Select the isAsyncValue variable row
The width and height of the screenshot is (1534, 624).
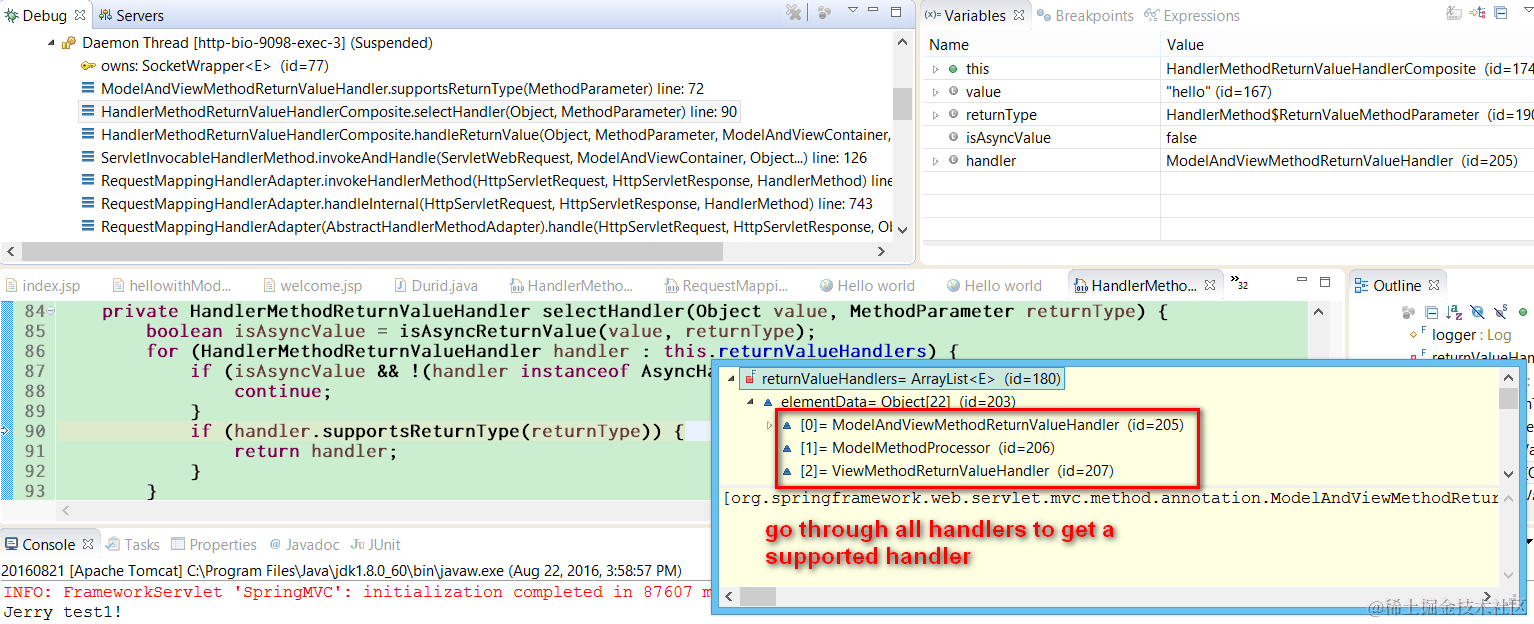[1227, 138]
